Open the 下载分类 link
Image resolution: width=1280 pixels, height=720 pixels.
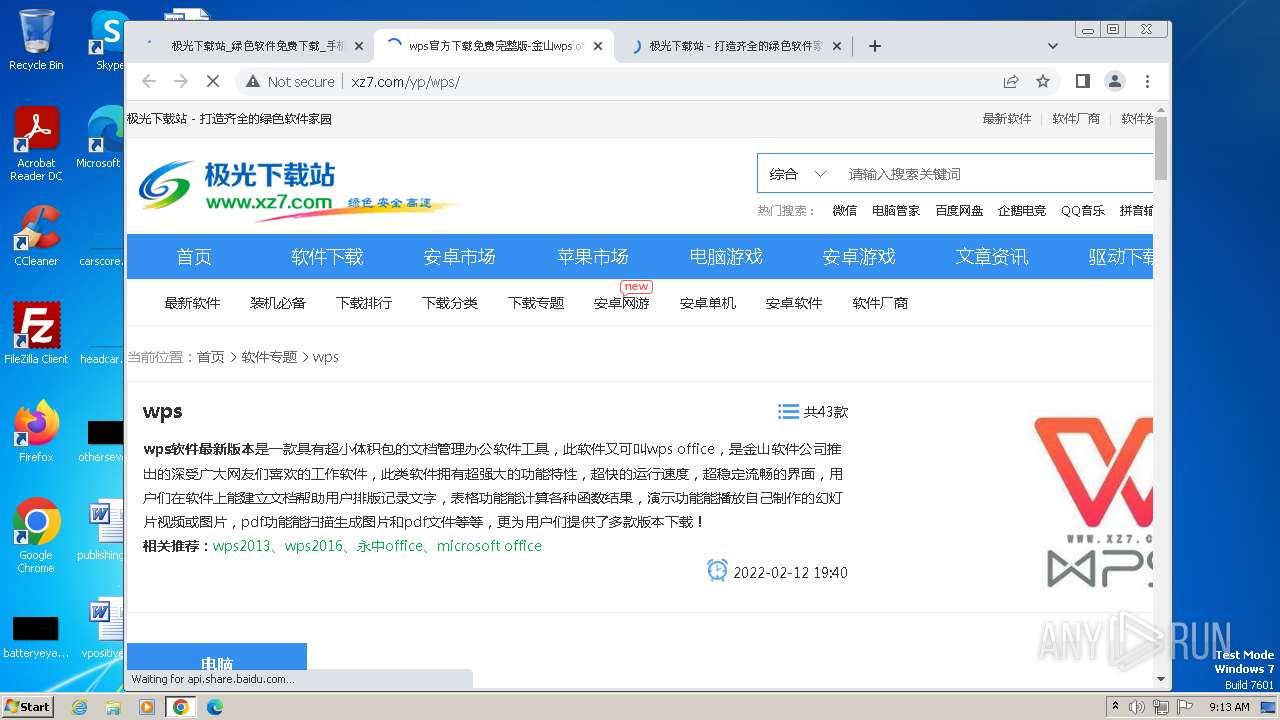(450, 303)
